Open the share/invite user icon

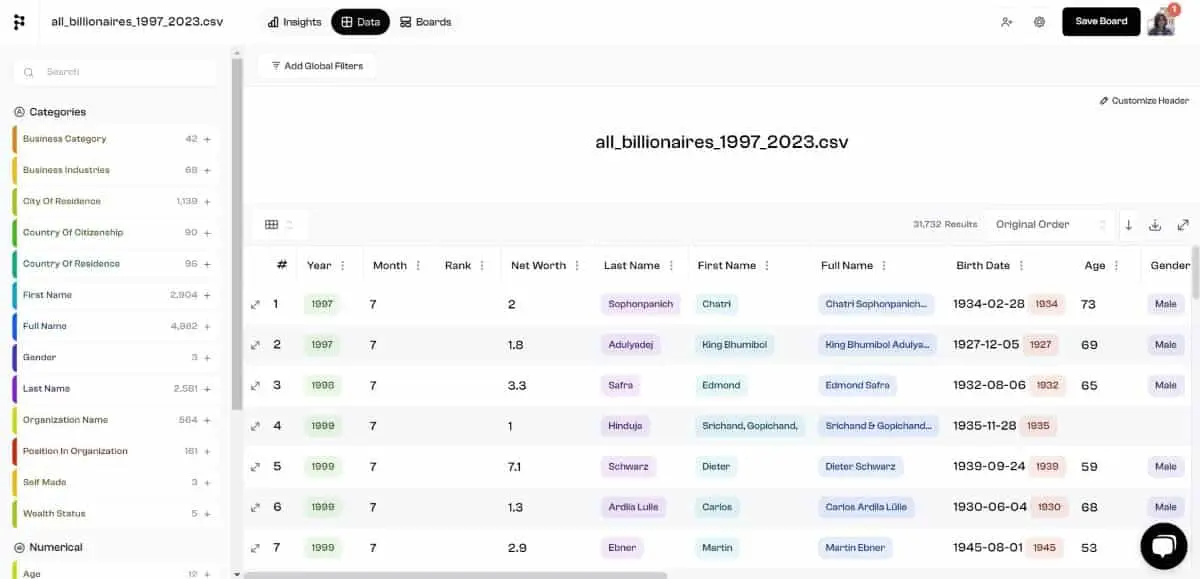click(1007, 21)
